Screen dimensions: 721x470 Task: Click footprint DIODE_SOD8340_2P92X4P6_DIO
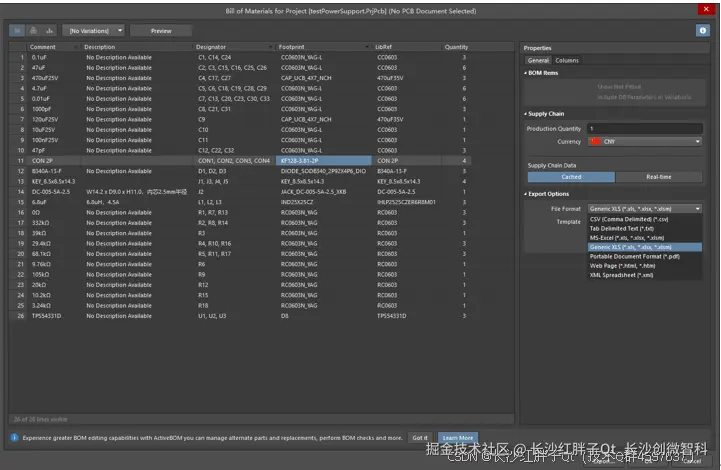coord(324,171)
